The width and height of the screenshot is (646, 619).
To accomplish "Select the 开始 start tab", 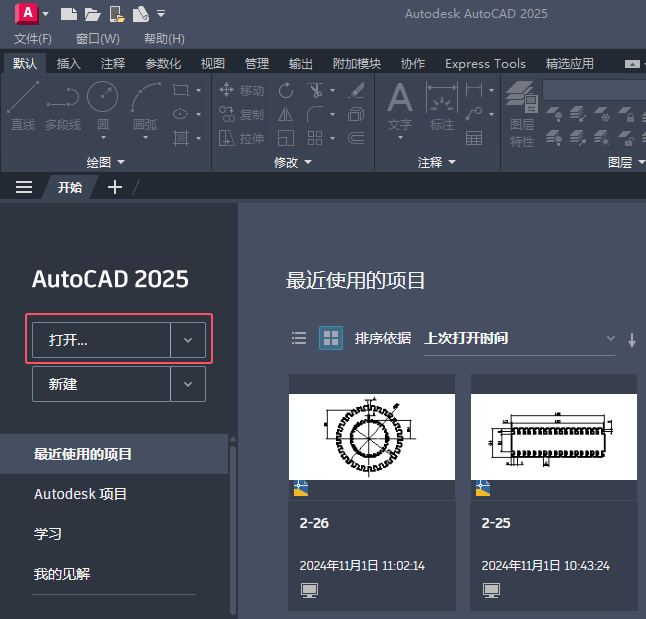I will (70, 188).
